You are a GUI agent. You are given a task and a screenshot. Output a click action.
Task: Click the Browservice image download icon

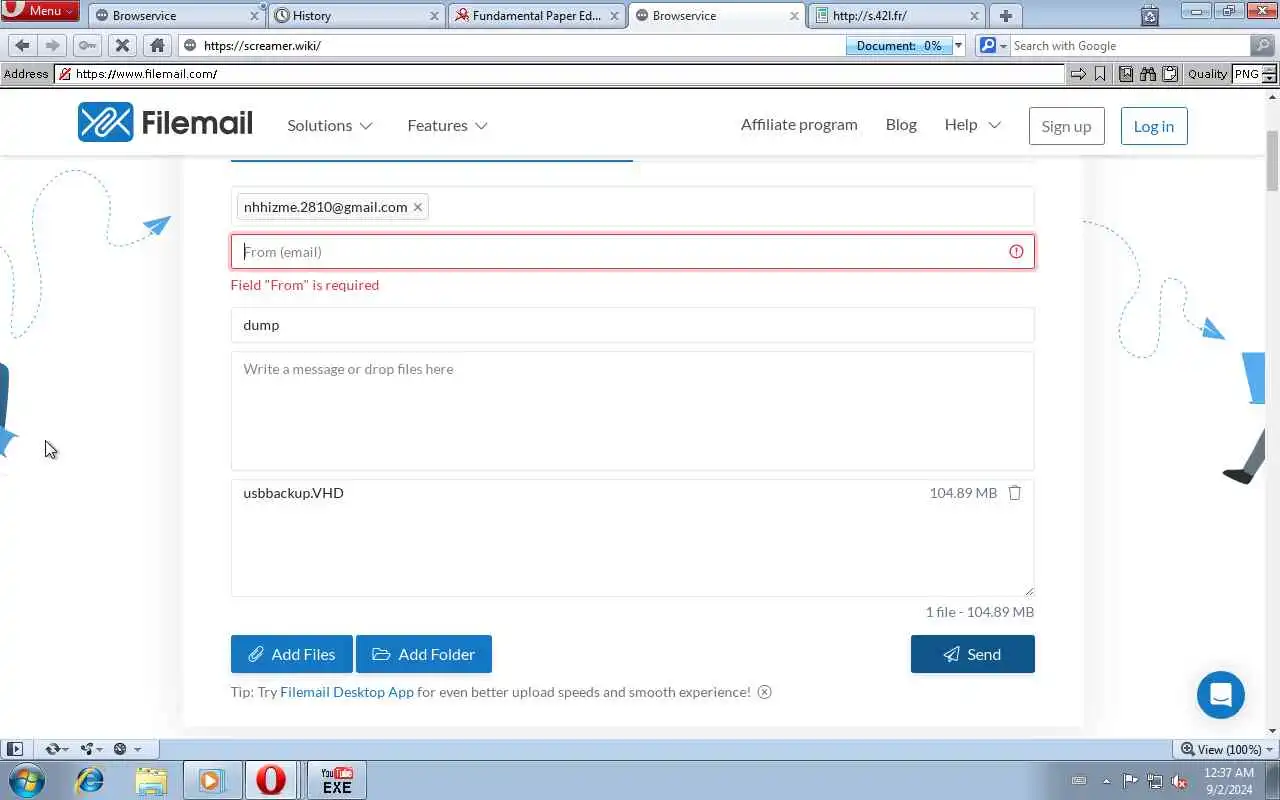pos(1126,74)
